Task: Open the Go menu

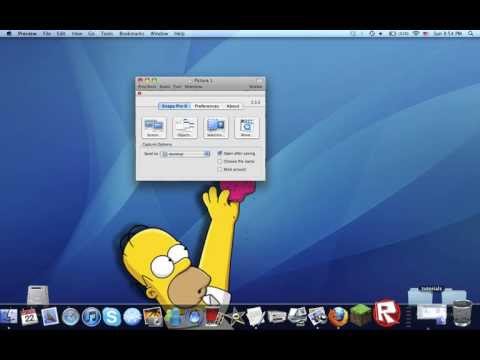Action: (91, 34)
